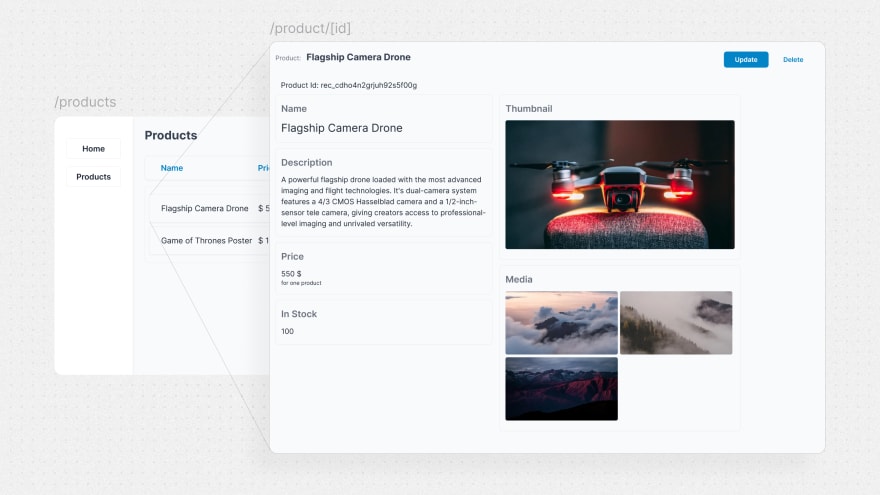
Task: Click the 'for one product' caption
Action: click(301, 283)
